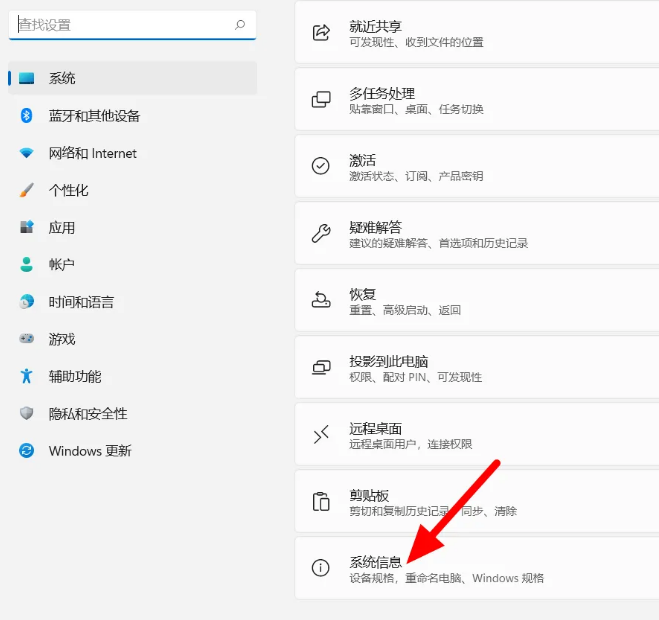Click the share icon for 就近共享
Screen dimensions: 659x620
coord(321,33)
